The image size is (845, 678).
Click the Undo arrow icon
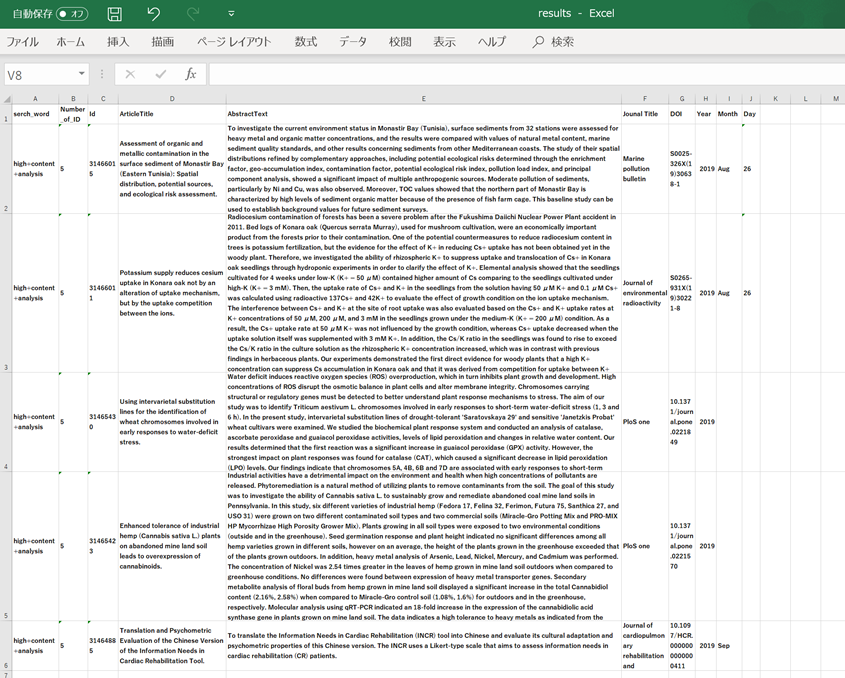154,14
